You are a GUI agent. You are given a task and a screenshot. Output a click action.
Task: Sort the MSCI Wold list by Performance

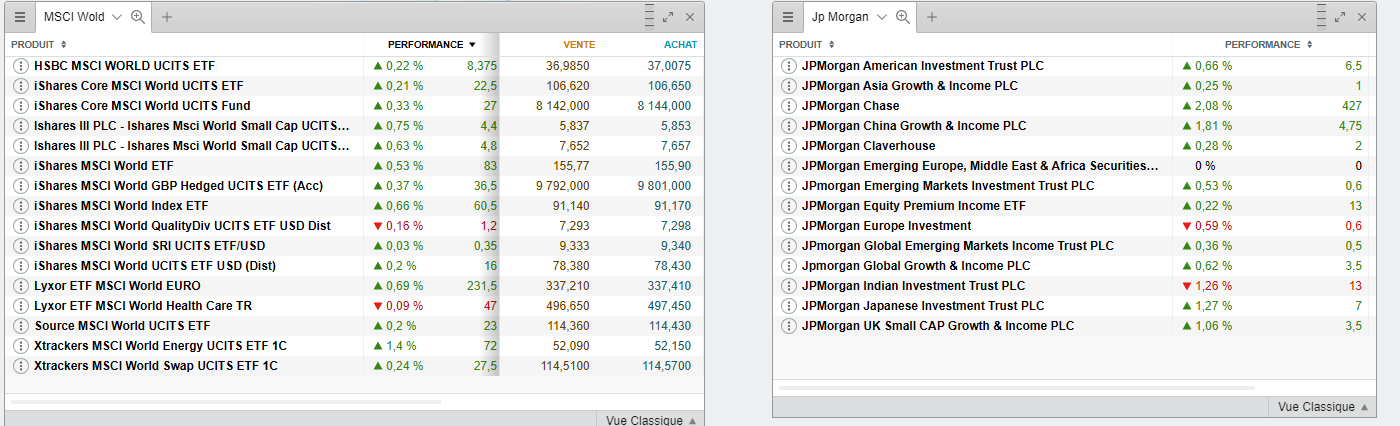432,44
